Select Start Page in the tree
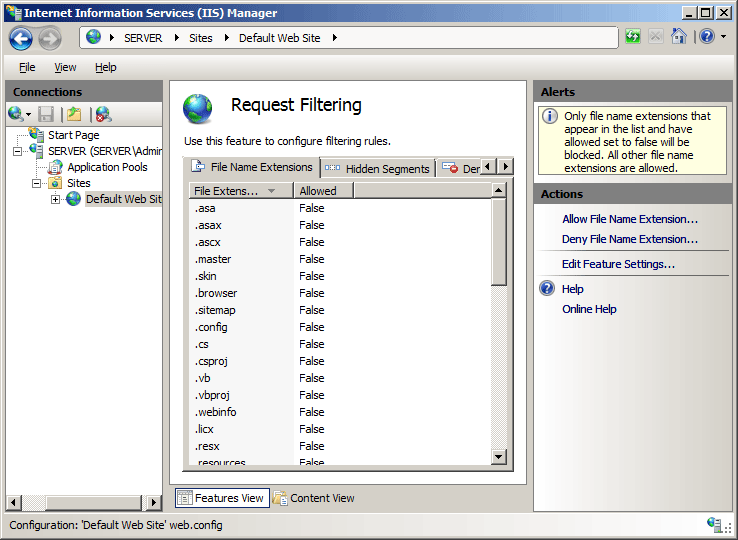Viewport: 738px width, 540px height. coord(74,135)
